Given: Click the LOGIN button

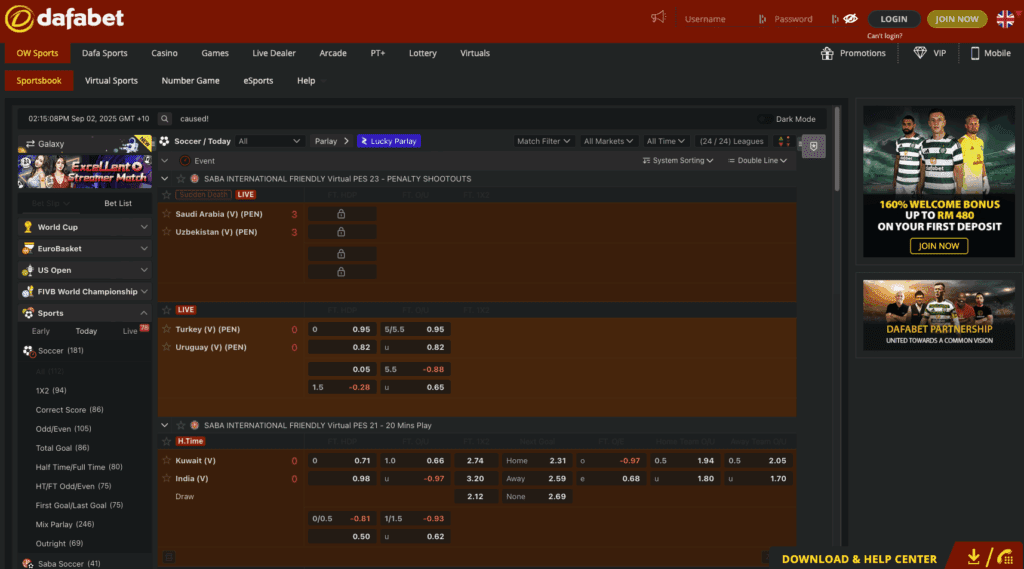Looking at the screenshot, I should click(x=894, y=19).
